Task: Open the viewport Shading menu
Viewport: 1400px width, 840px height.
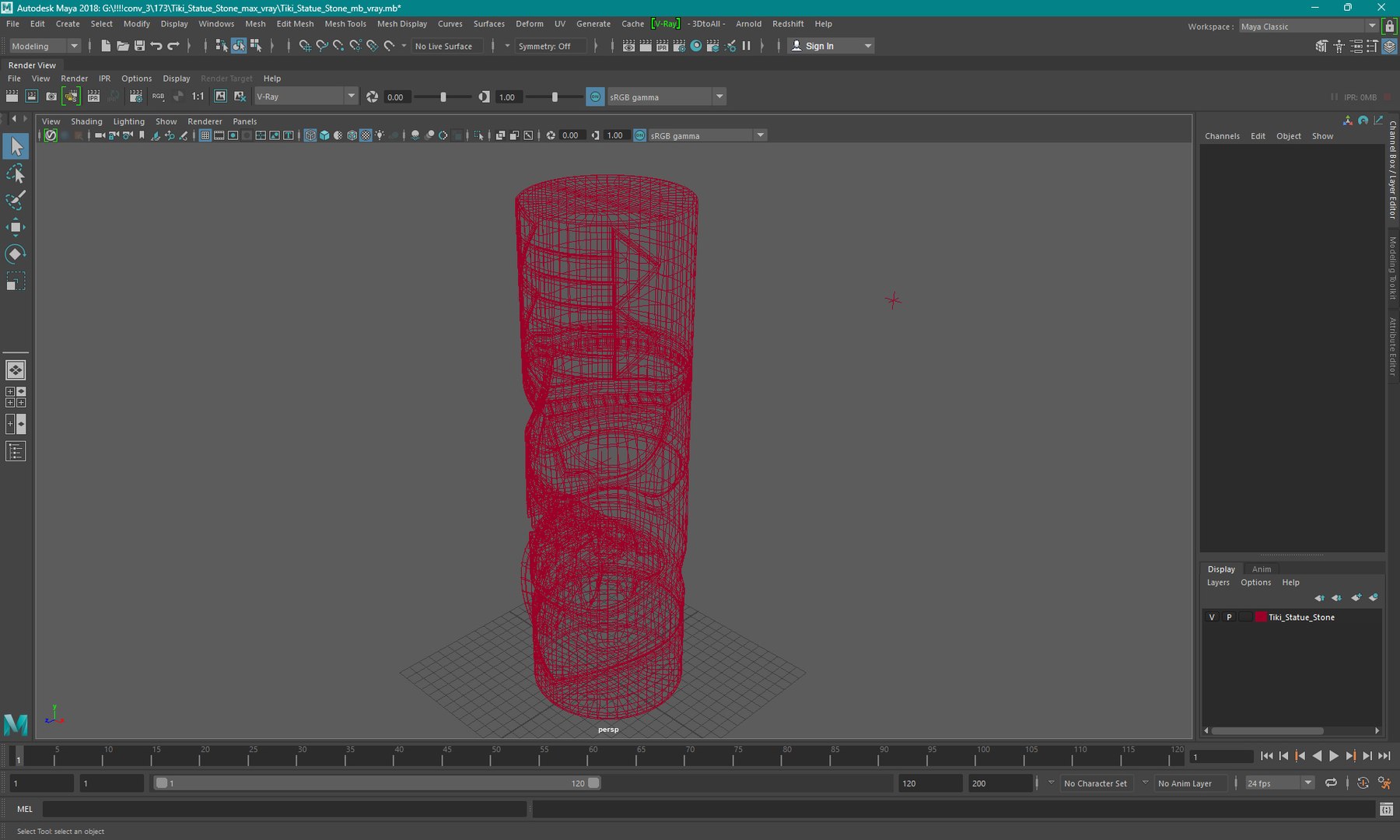Action: tap(86, 121)
